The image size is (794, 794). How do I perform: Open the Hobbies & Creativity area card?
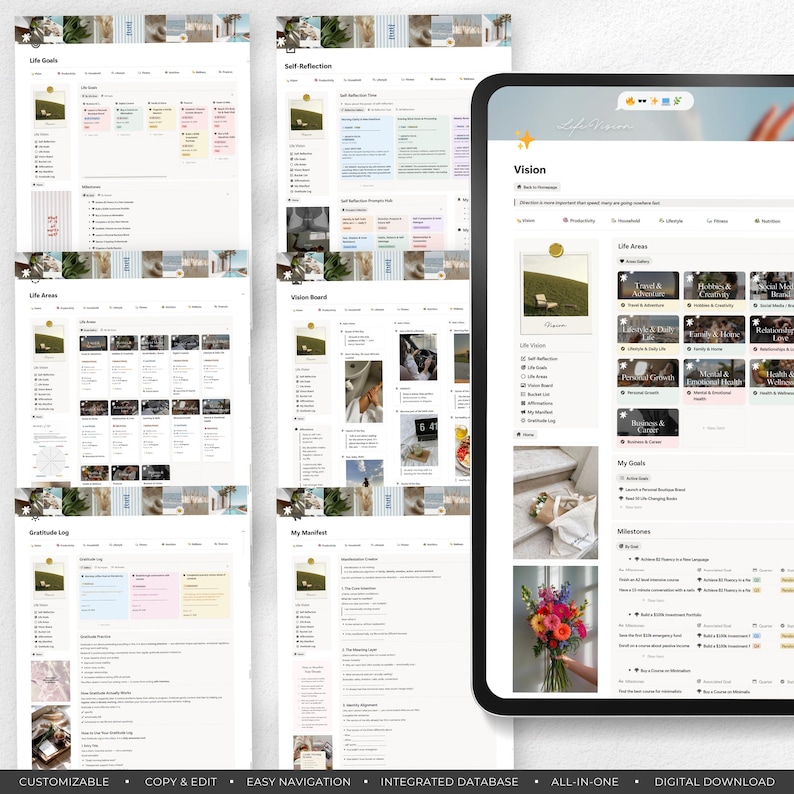pyautogui.click(x=714, y=291)
